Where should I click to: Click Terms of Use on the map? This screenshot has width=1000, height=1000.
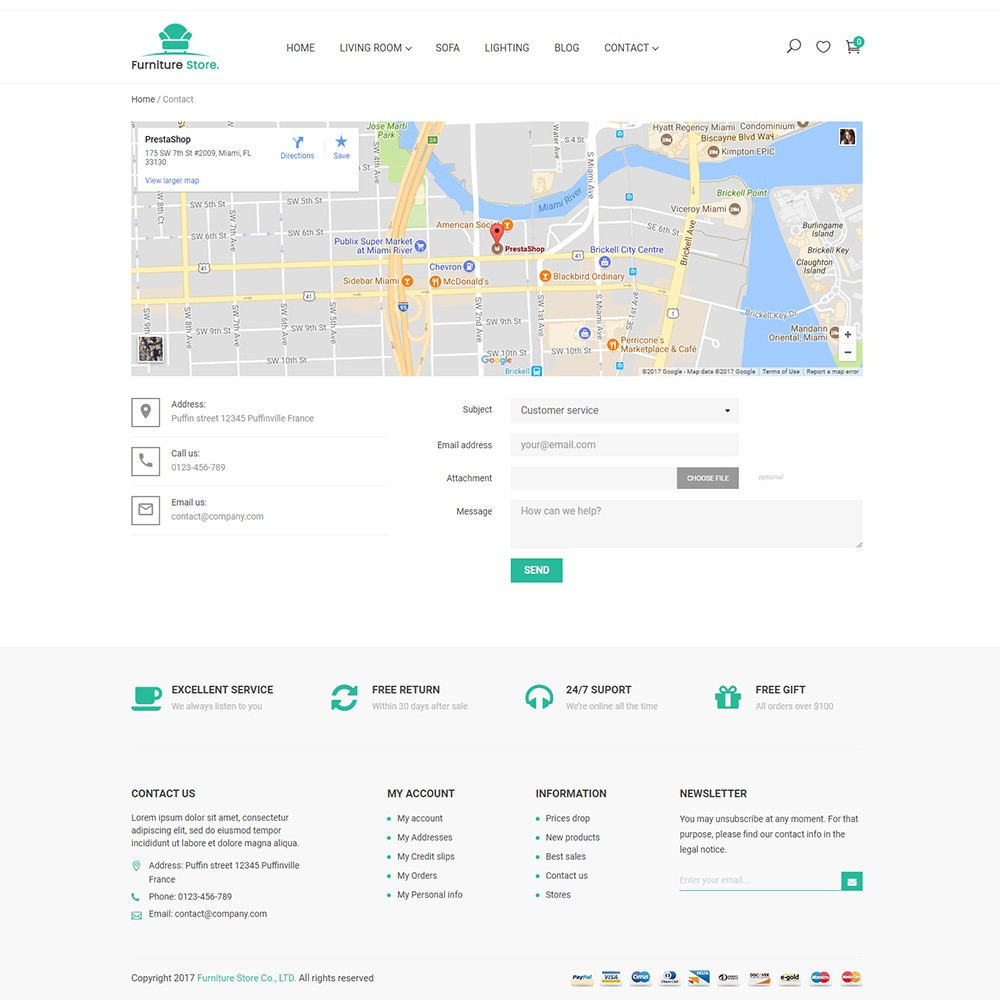pyautogui.click(x=781, y=371)
